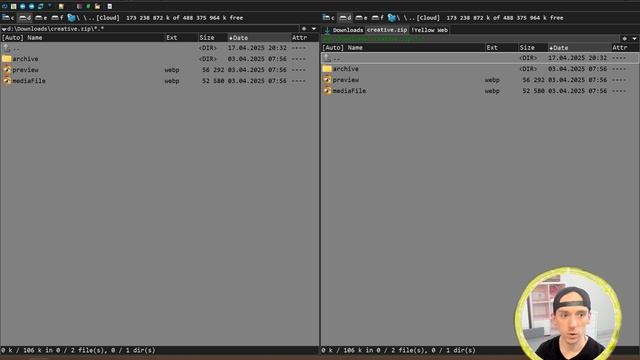This screenshot has width=640, height=360.
Task: Click the green icon in the top toolbar
Action: click(88, 6)
